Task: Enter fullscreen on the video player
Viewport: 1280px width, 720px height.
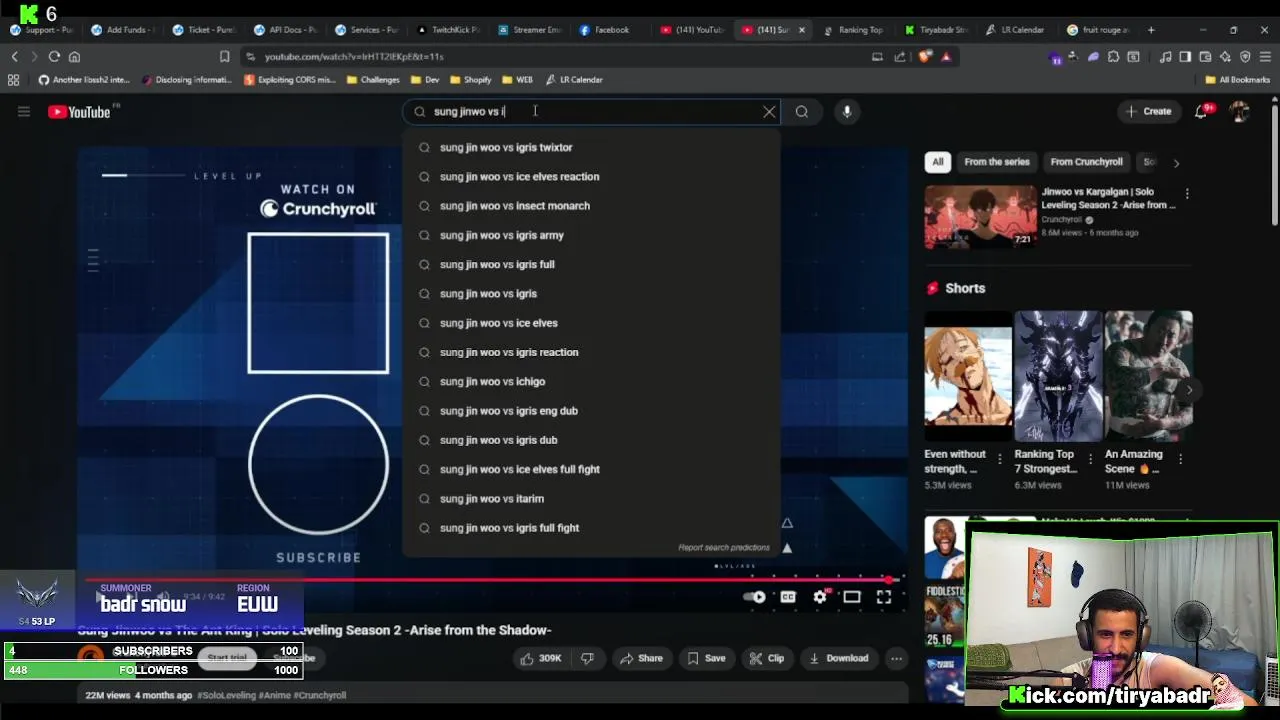Action: pos(884,597)
